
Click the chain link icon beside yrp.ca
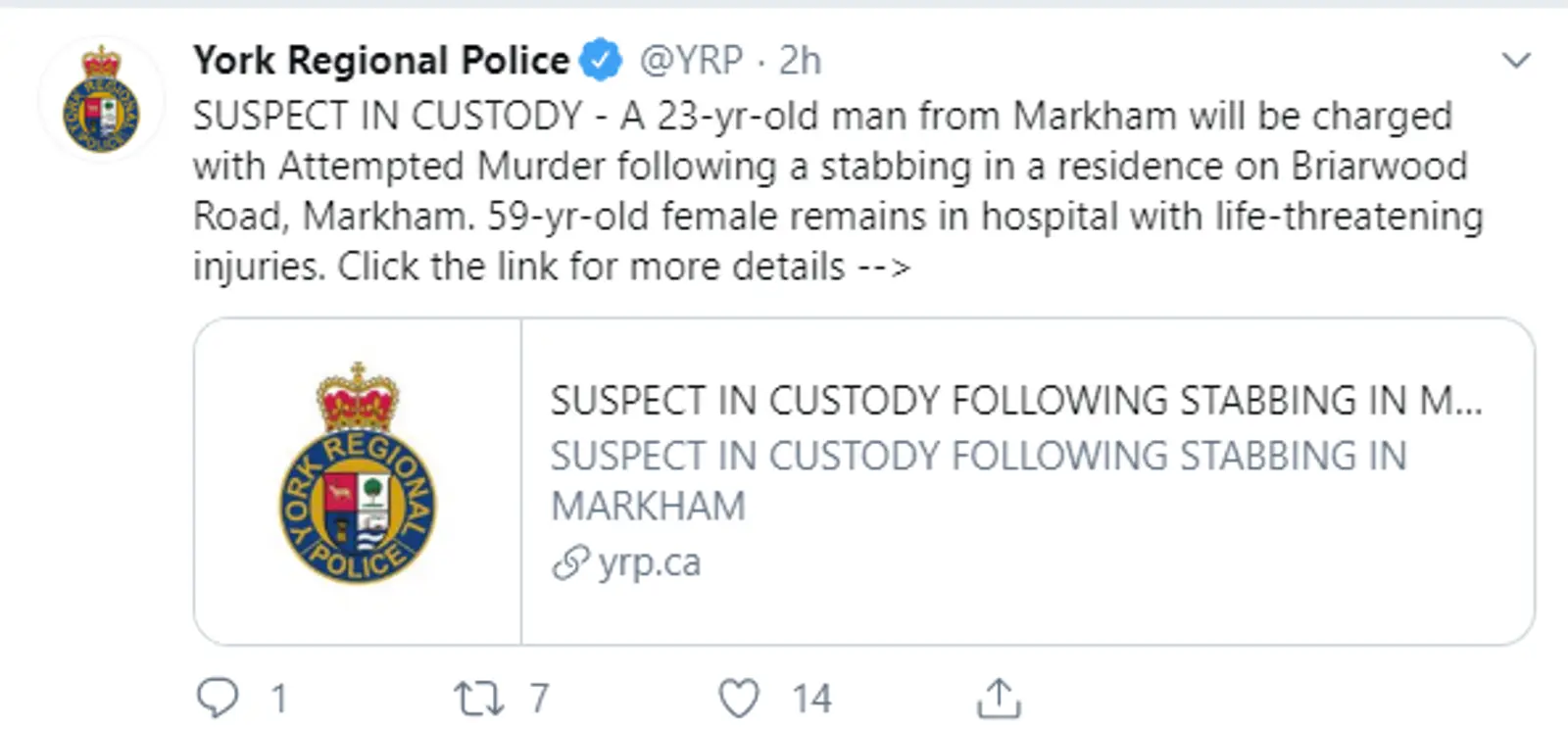(x=570, y=563)
